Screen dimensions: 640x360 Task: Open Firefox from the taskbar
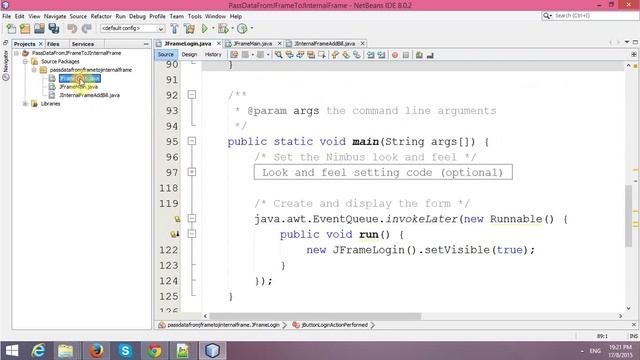click(x=96, y=351)
